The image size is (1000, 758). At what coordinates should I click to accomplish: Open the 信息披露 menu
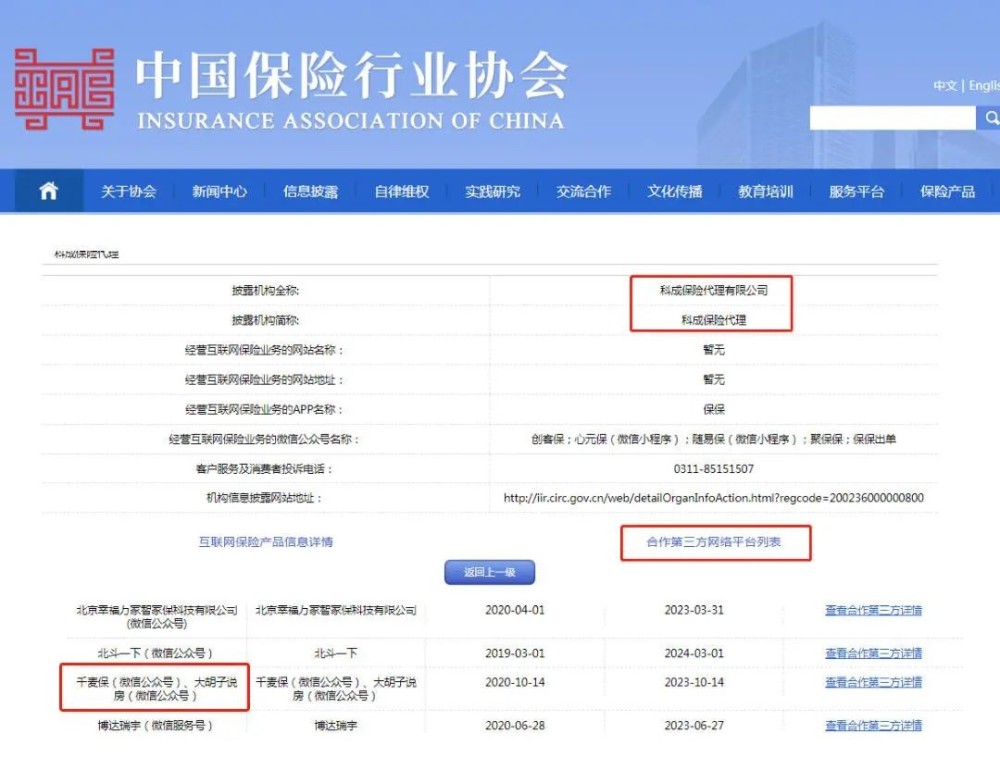coord(311,191)
